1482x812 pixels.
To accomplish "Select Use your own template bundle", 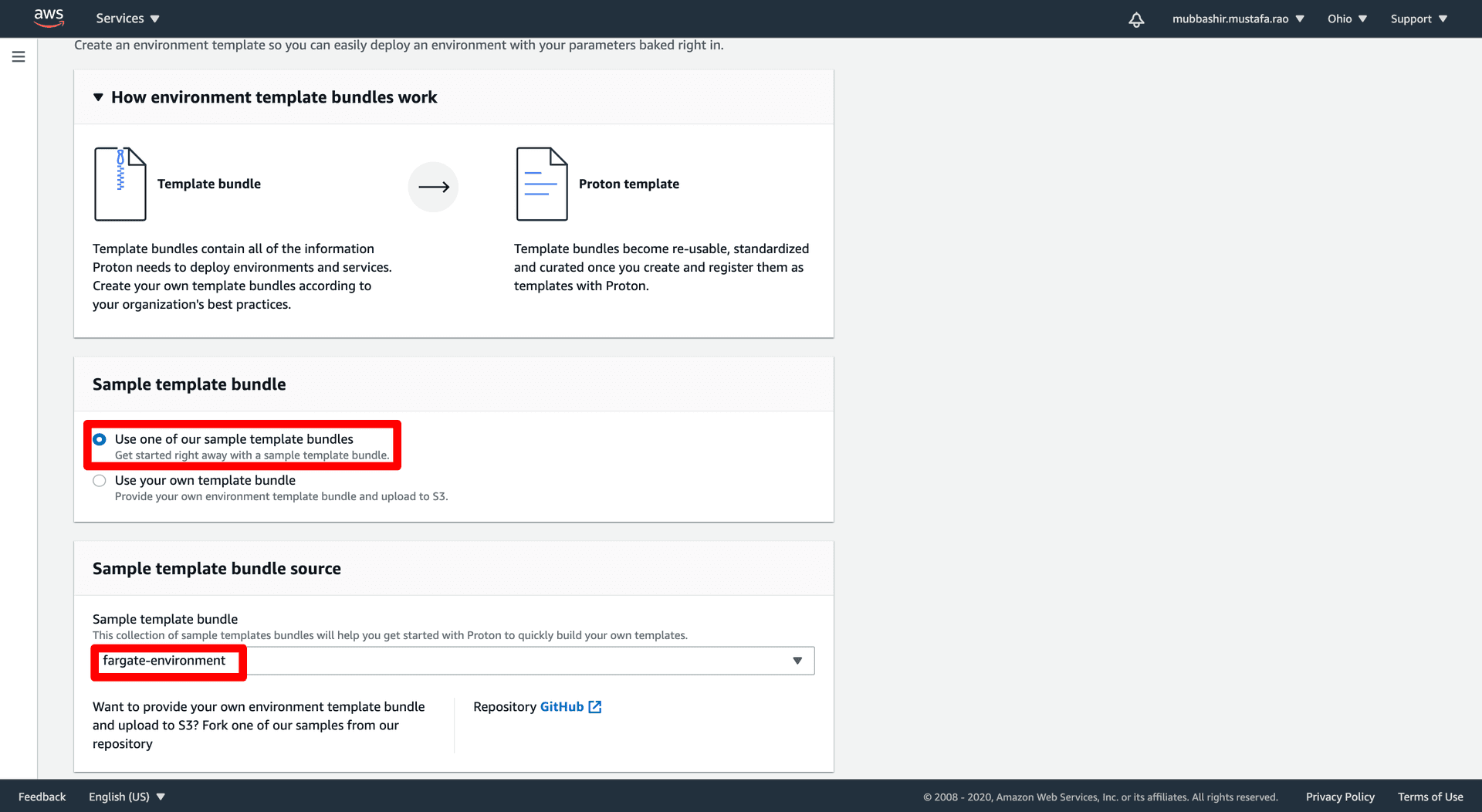I will (x=100, y=481).
